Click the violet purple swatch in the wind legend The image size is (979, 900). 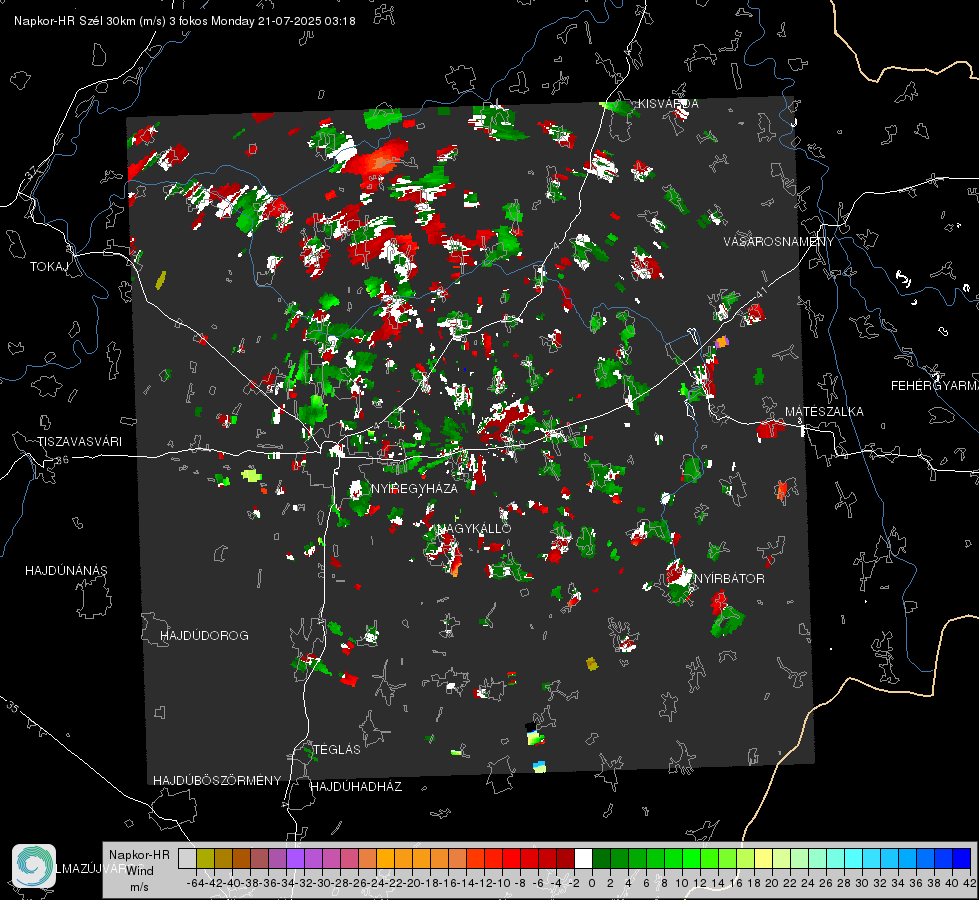295,858
